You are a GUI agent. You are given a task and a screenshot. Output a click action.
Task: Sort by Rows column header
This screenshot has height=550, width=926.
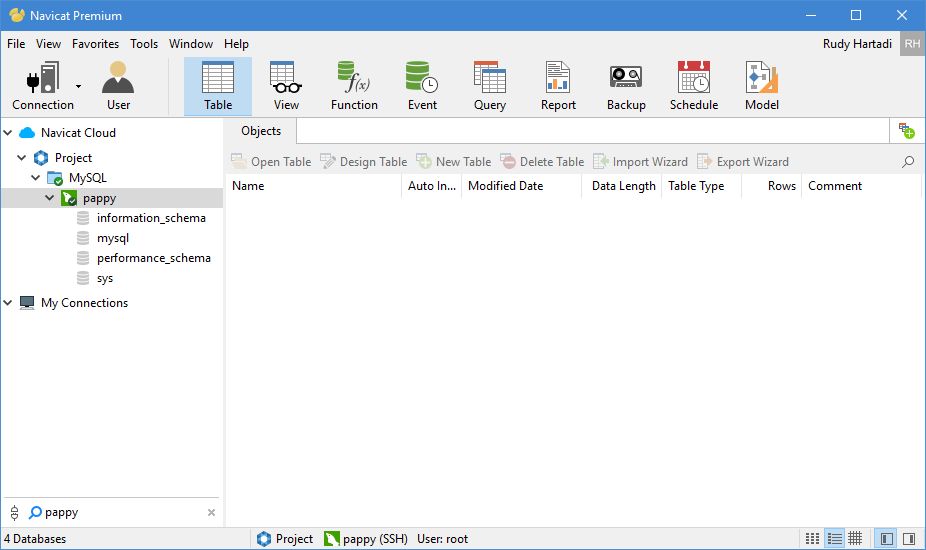pos(772,186)
